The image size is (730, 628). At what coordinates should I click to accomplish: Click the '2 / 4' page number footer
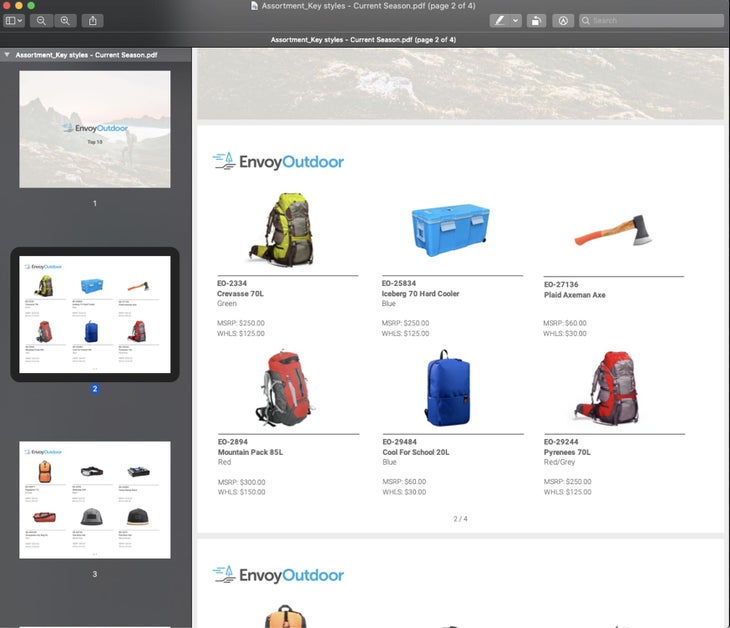[460, 519]
